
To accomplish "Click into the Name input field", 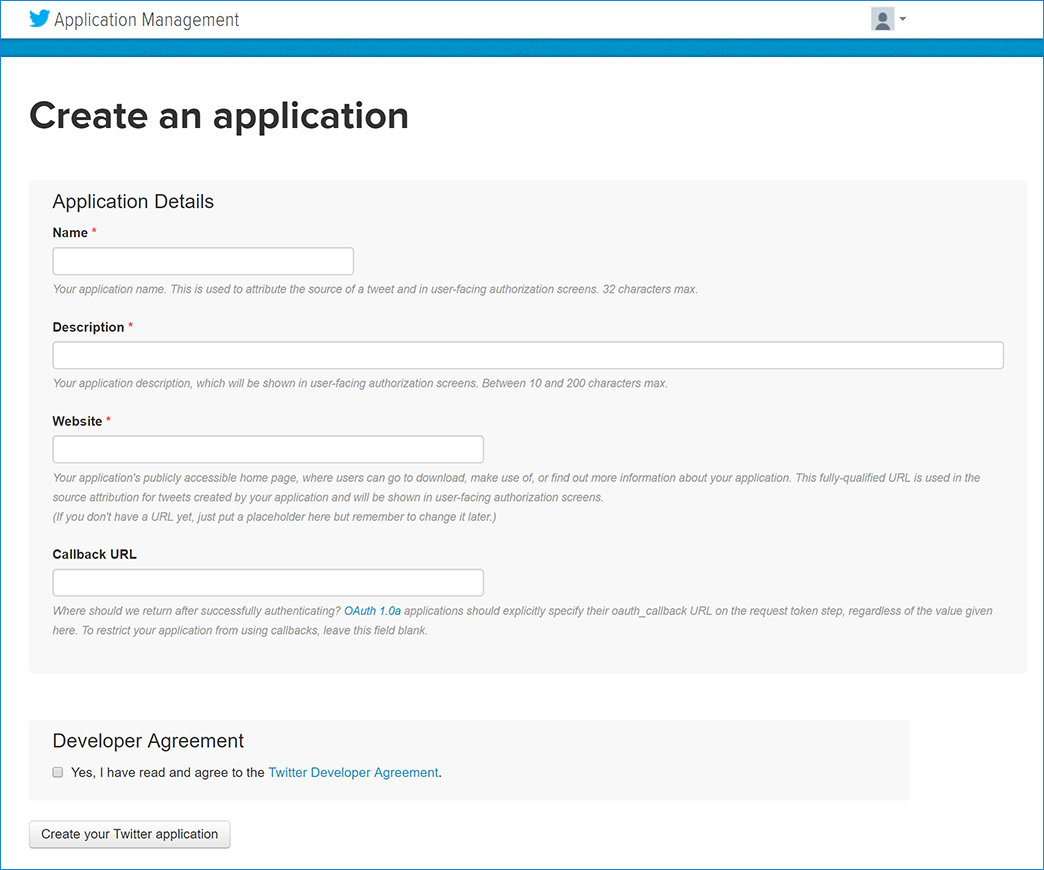I will [202, 260].
